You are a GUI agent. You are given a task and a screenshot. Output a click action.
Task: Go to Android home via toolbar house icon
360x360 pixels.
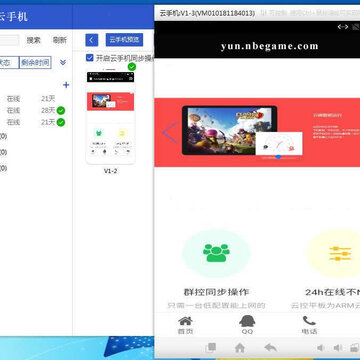(240, 348)
